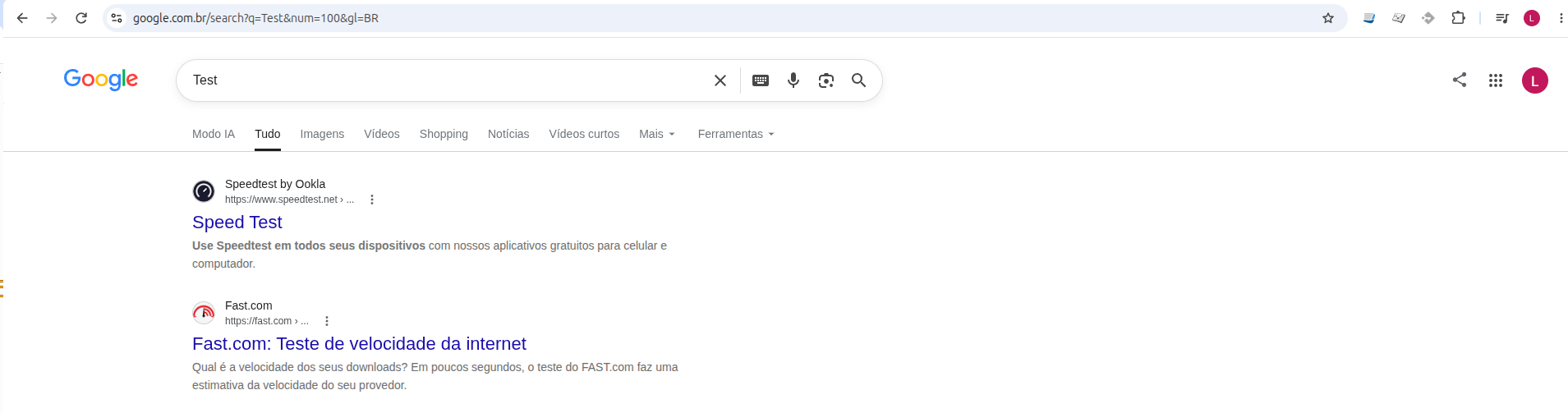This screenshot has height=413, width=1568.
Task: Share the search results page
Action: click(x=1460, y=80)
